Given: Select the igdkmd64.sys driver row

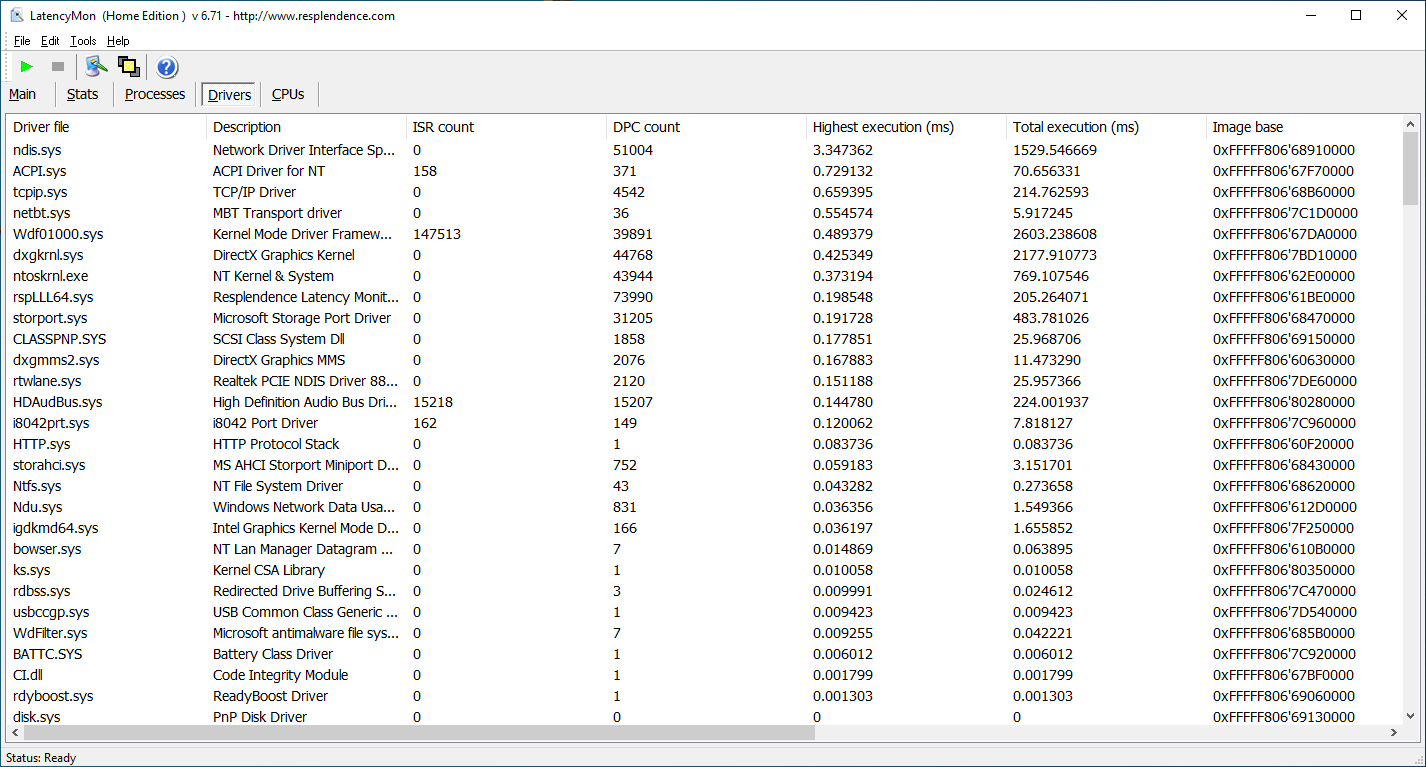Looking at the screenshot, I should (704, 528).
